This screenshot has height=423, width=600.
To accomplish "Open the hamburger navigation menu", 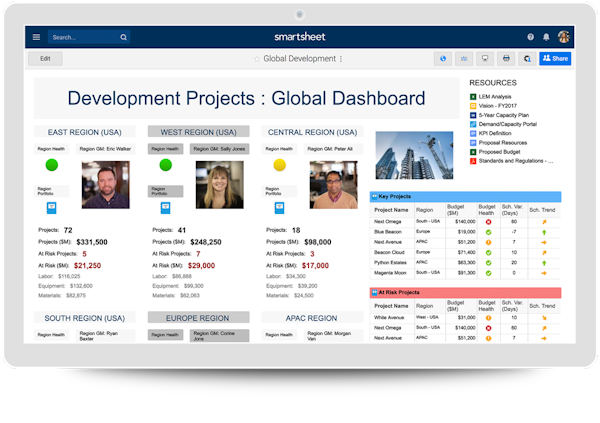I will click(x=37, y=37).
